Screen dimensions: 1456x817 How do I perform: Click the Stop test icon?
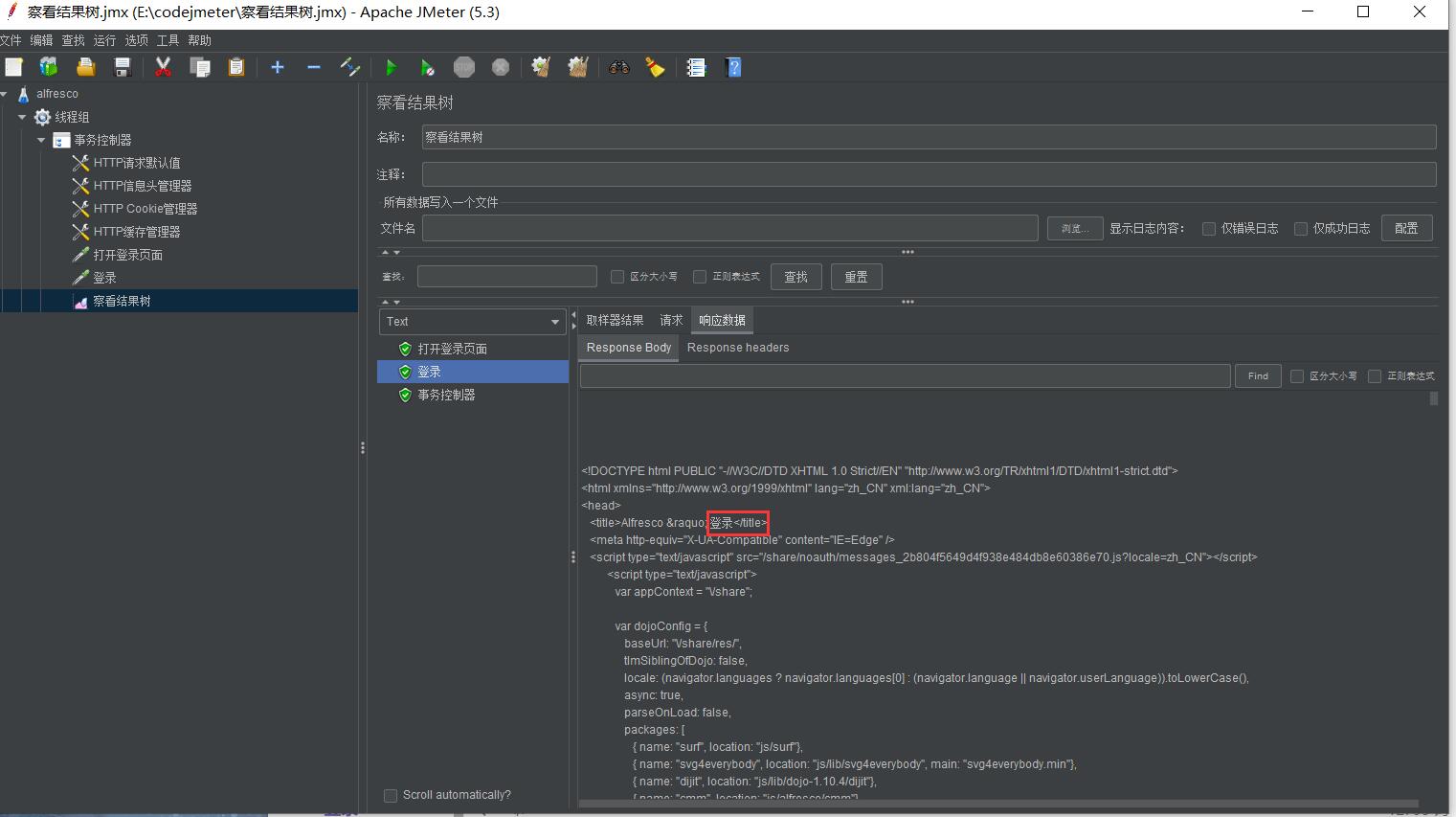pyautogui.click(x=464, y=67)
